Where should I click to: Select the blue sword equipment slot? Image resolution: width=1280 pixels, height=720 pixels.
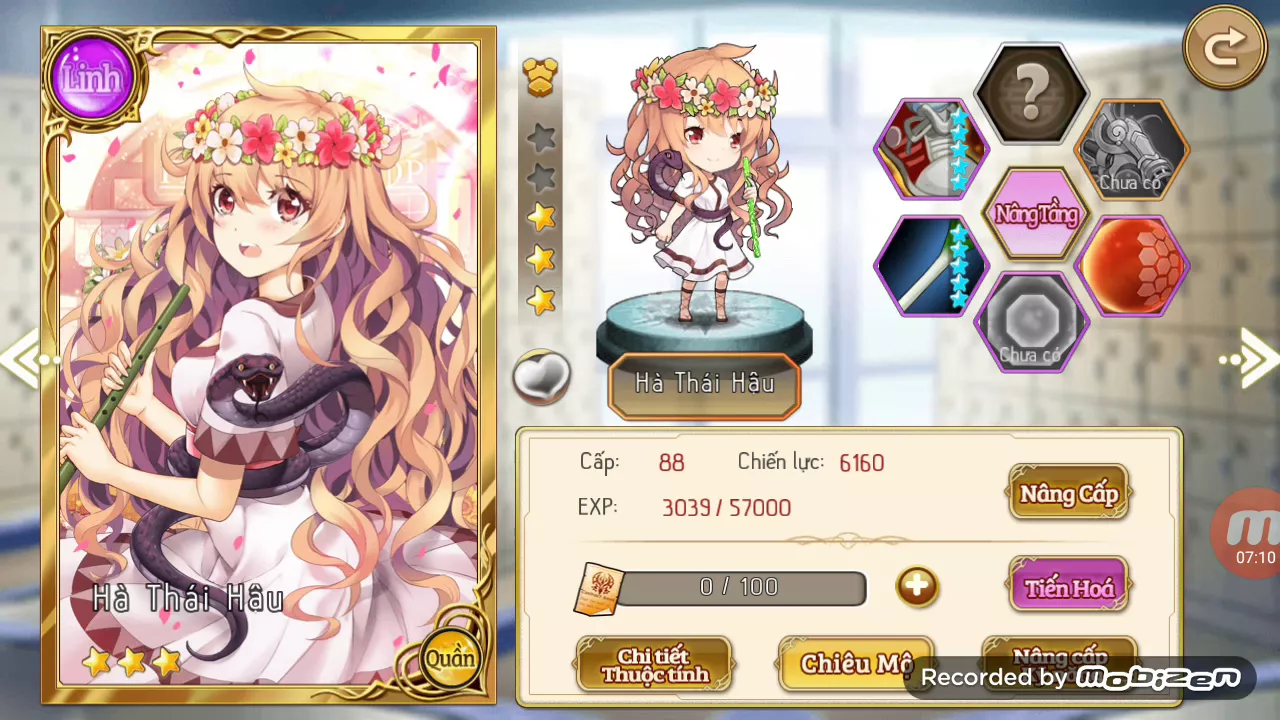tap(931, 266)
